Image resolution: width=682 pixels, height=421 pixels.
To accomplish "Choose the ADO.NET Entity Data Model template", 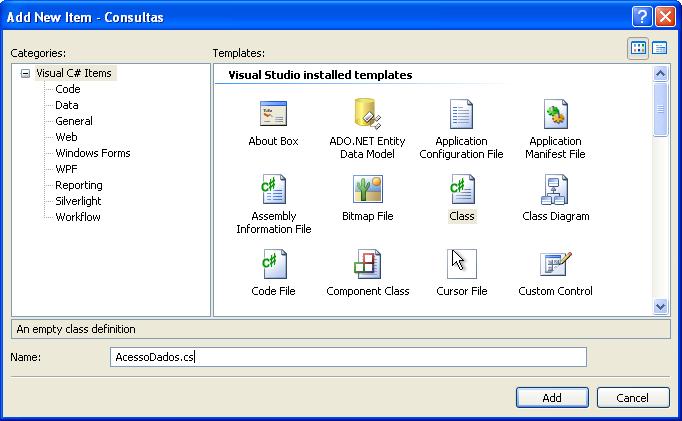I will 367,115.
